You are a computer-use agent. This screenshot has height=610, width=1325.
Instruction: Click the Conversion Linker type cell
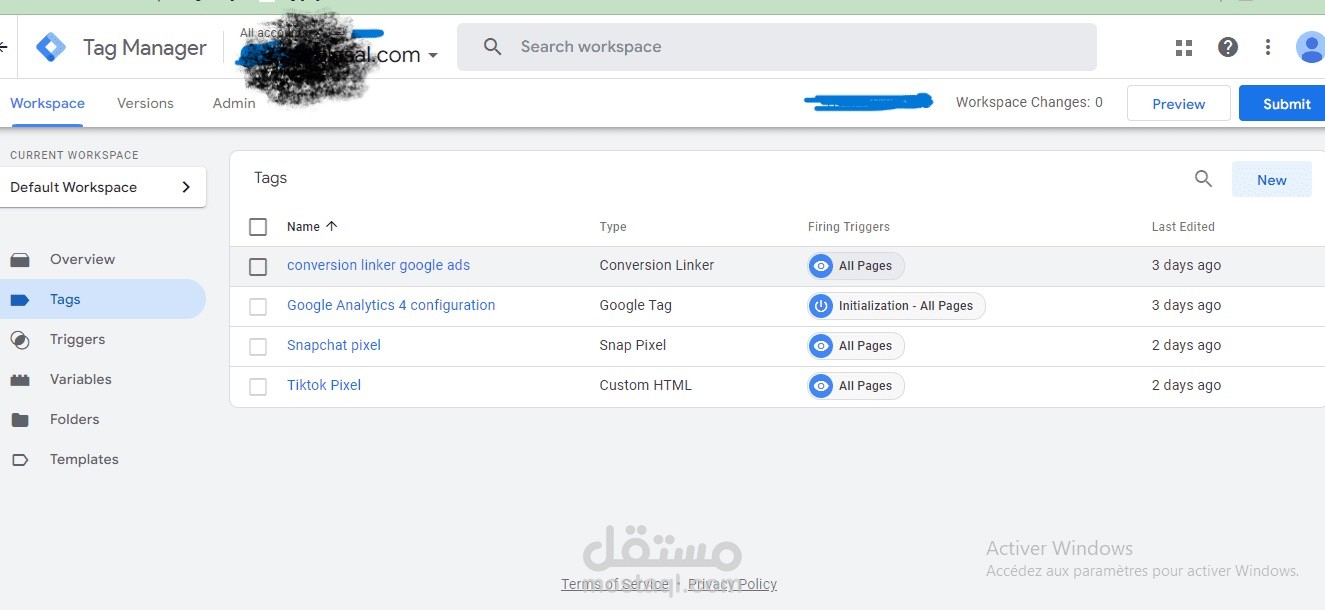(x=657, y=265)
